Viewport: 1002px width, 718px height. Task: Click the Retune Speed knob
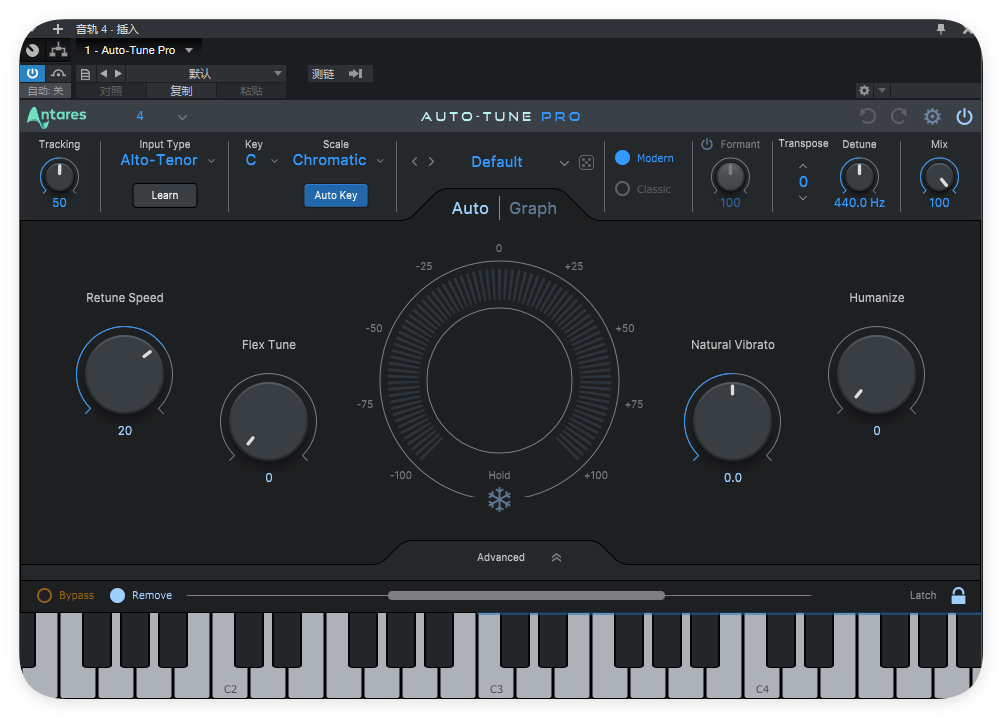[x=125, y=374]
